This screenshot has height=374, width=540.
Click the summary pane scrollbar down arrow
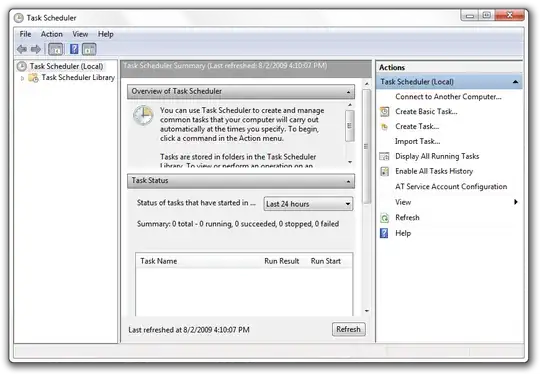(367, 311)
